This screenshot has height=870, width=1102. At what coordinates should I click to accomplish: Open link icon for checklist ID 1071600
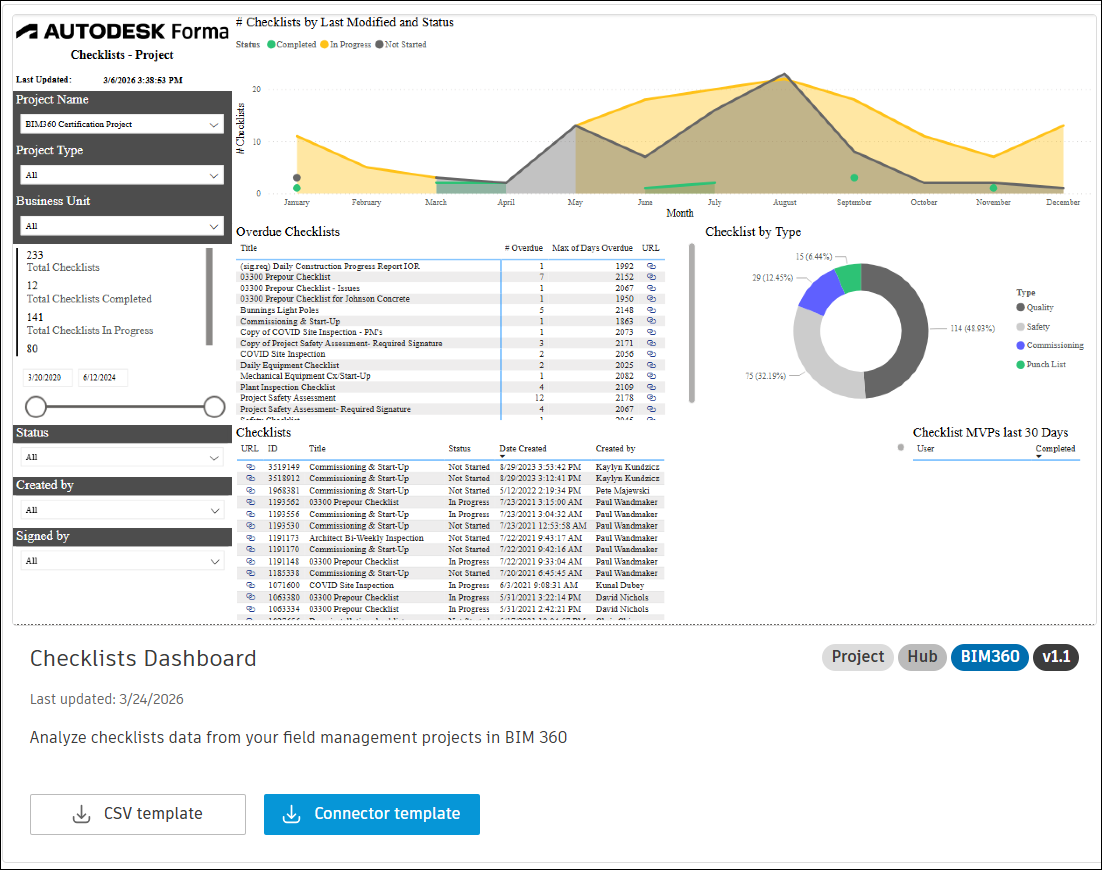coord(250,585)
